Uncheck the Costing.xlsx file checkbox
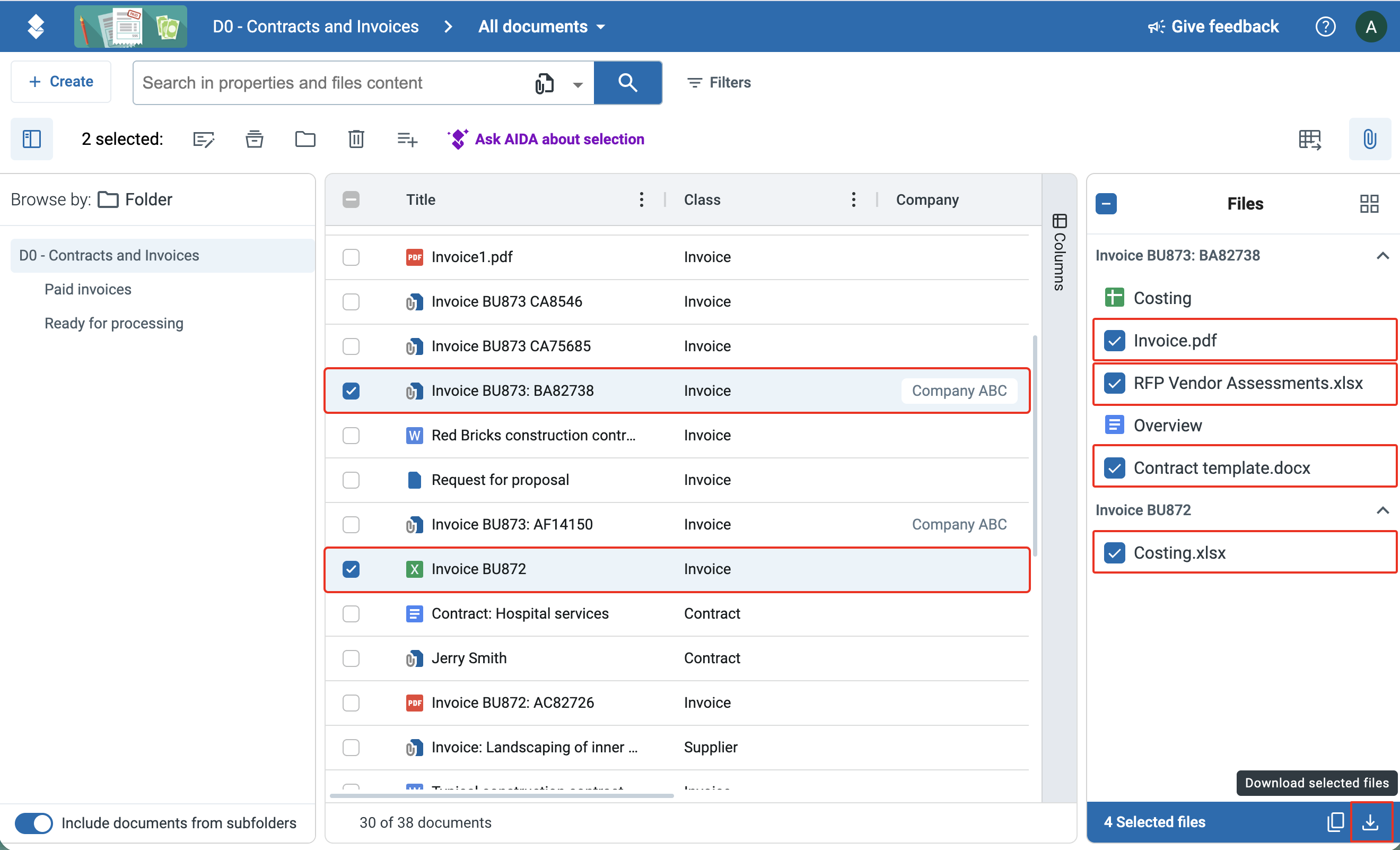Screen dimensions: 1400x850 1114,552
